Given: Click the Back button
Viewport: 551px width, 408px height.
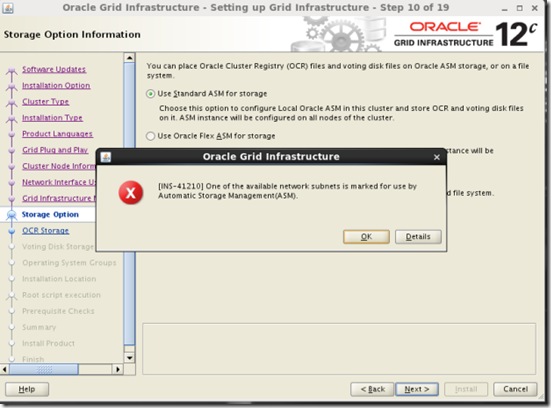Looking at the screenshot, I should coord(372,389).
